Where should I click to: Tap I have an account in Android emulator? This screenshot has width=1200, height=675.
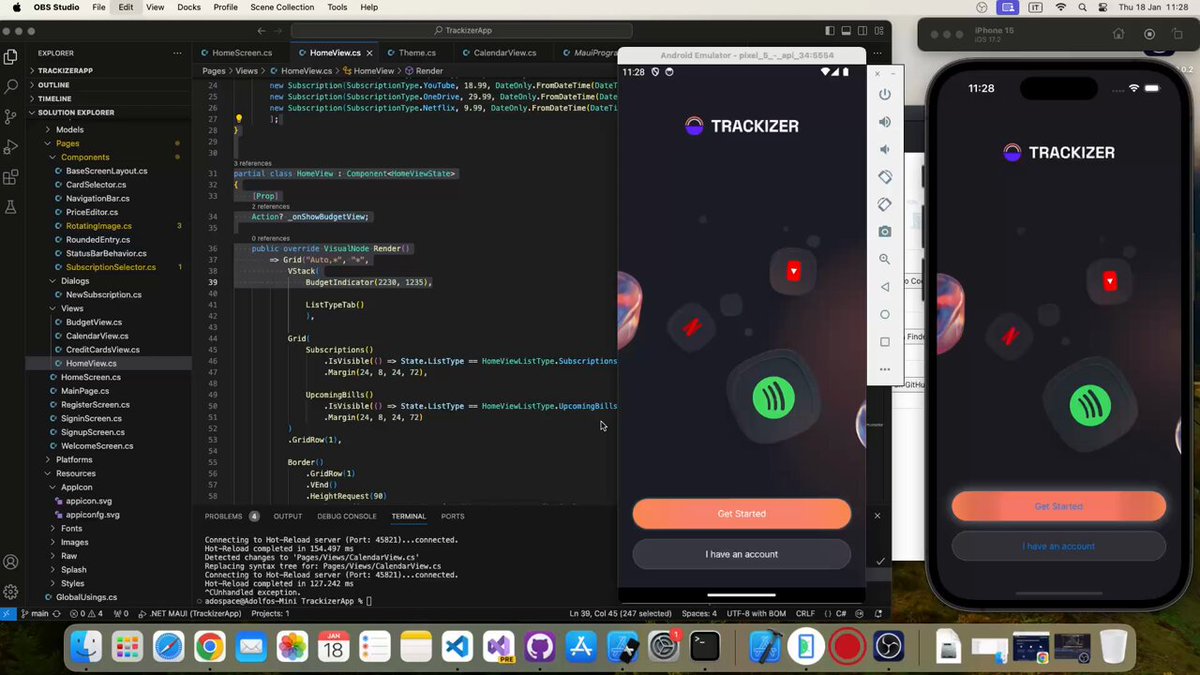(x=742, y=554)
